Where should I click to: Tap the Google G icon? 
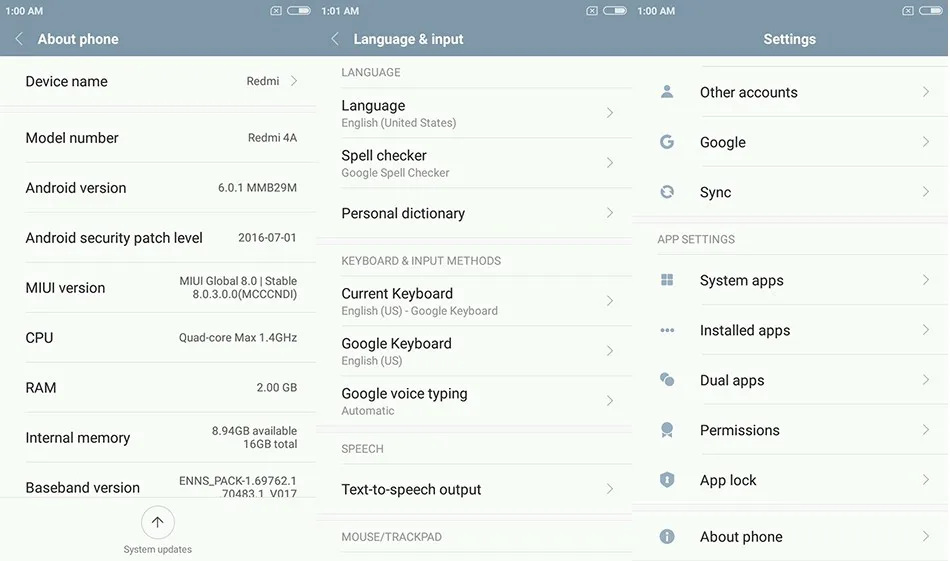667,142
